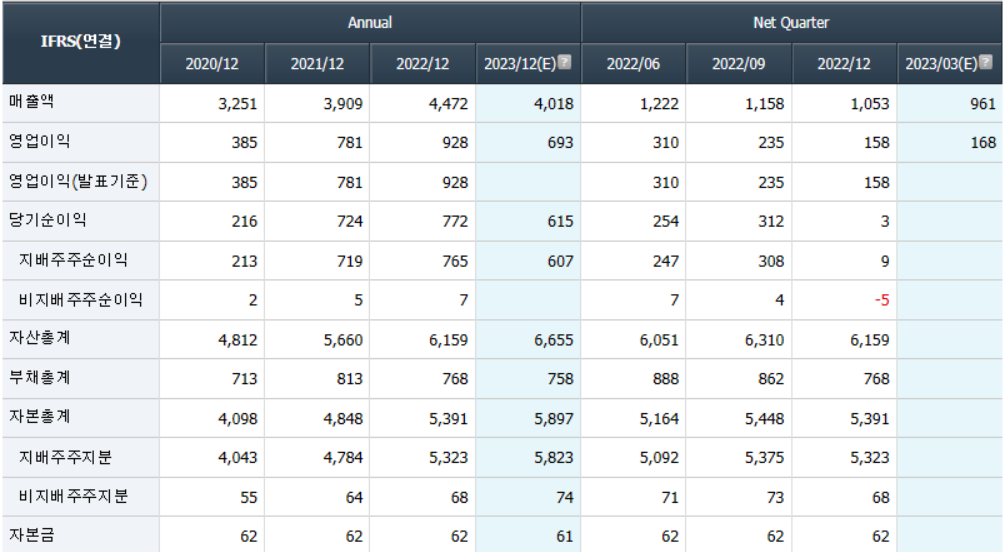Click the 5,823 estimated controlling equity
Image resolution: width=1003 pixels, height=552 pixels.
(x=554, y=457)
